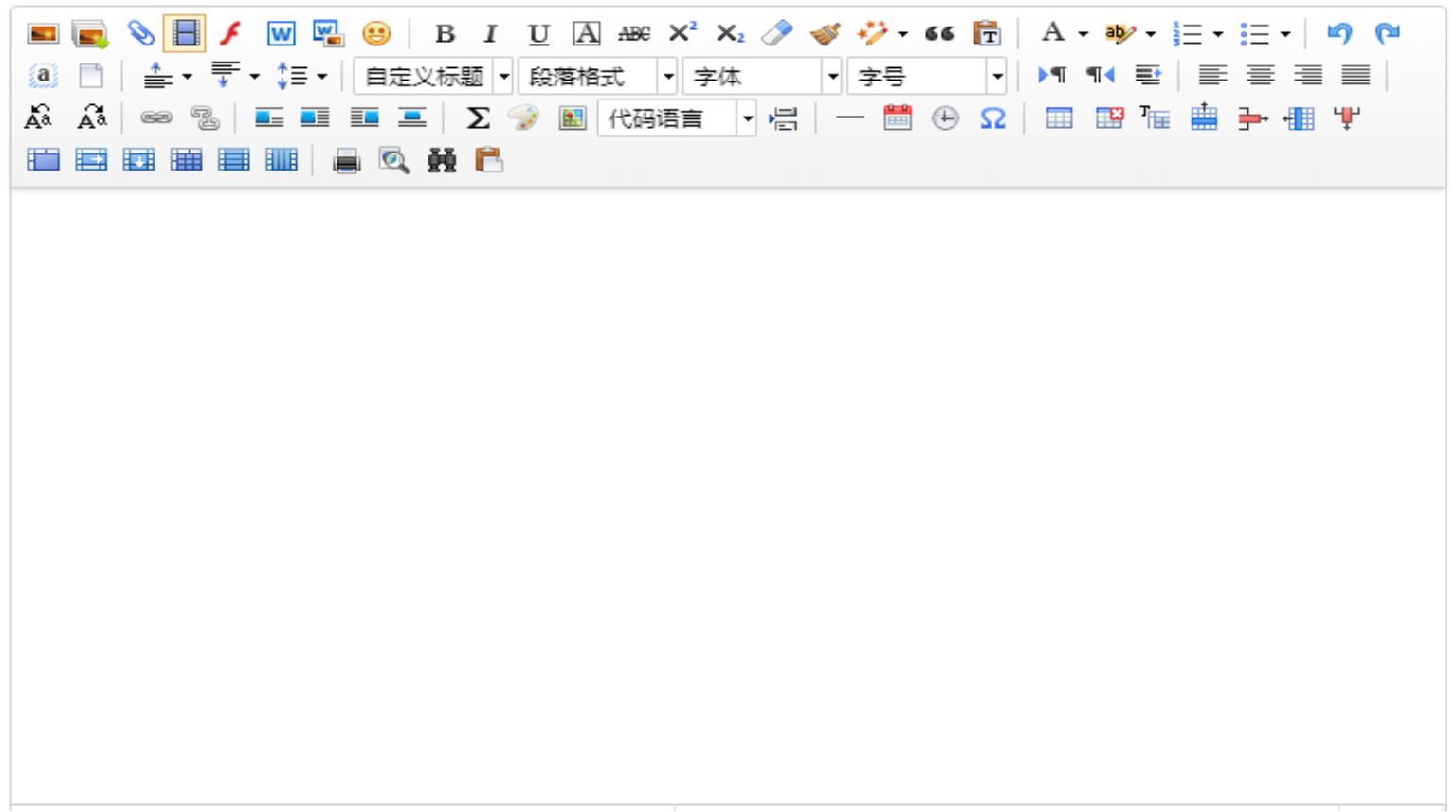Open search and replace binoculars icon
The image size is (1456, 812).
(x=442, y=161)
